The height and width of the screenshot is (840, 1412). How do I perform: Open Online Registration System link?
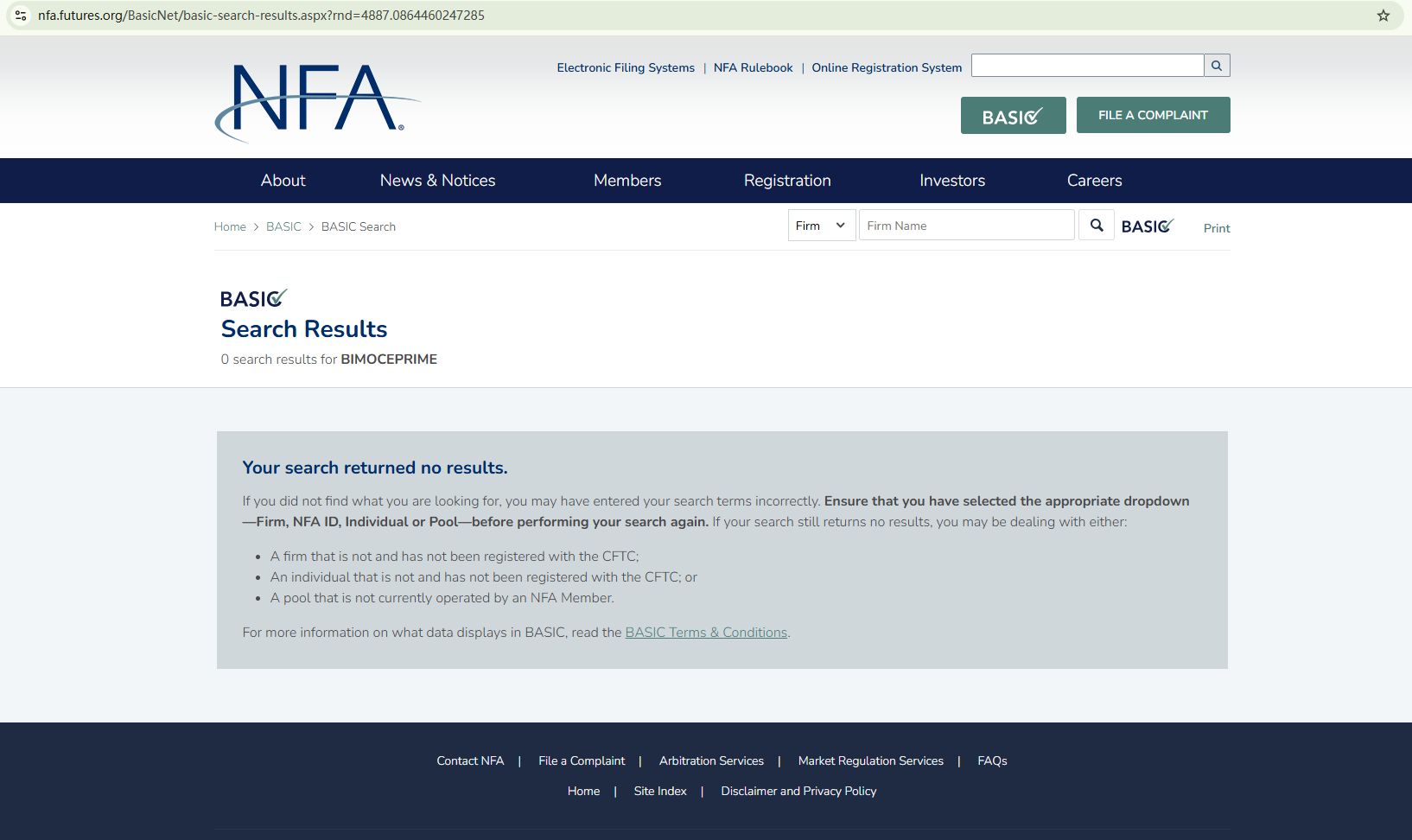(887, 67)
